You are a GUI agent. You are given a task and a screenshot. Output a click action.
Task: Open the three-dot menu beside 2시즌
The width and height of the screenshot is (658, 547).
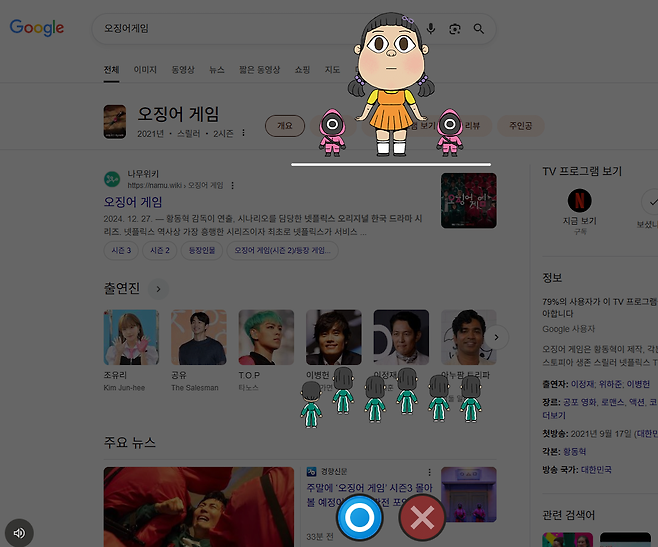tap(243, 133)
